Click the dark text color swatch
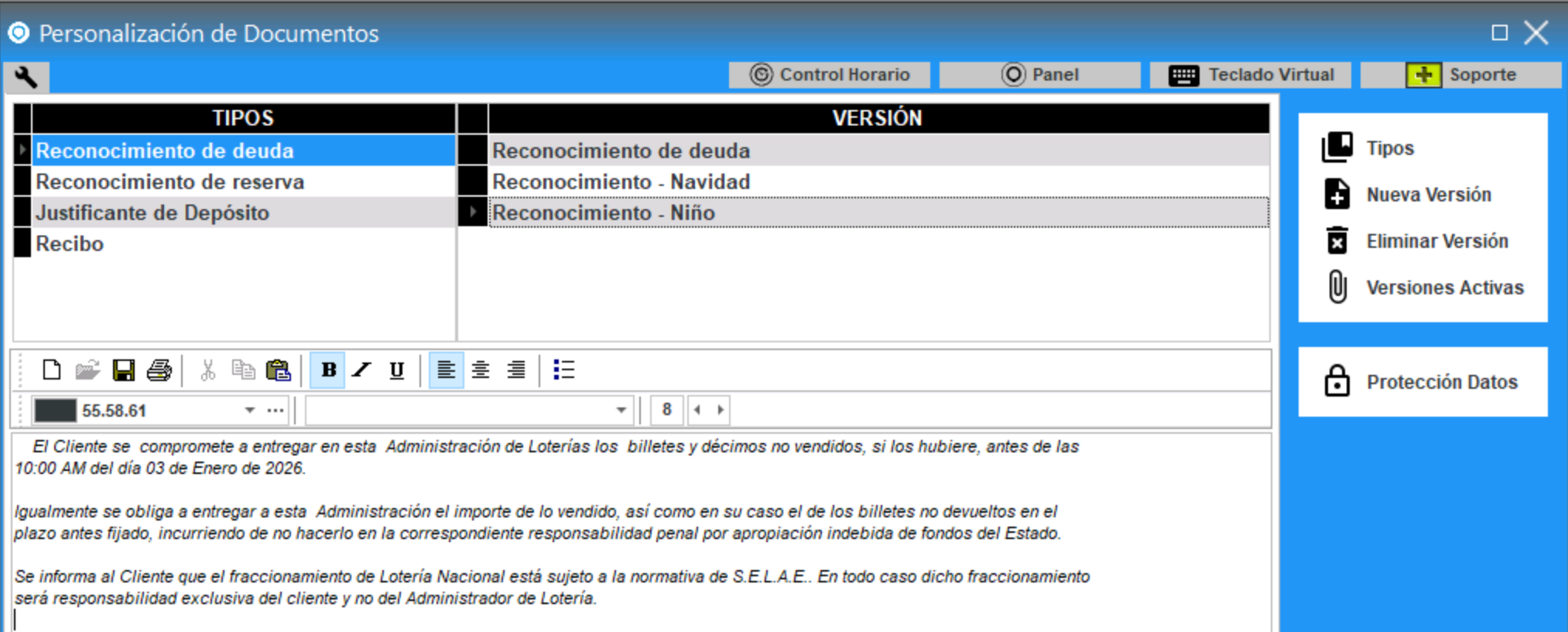The height and width of the screenshot is (632, 1568). [x=56, y=410]
